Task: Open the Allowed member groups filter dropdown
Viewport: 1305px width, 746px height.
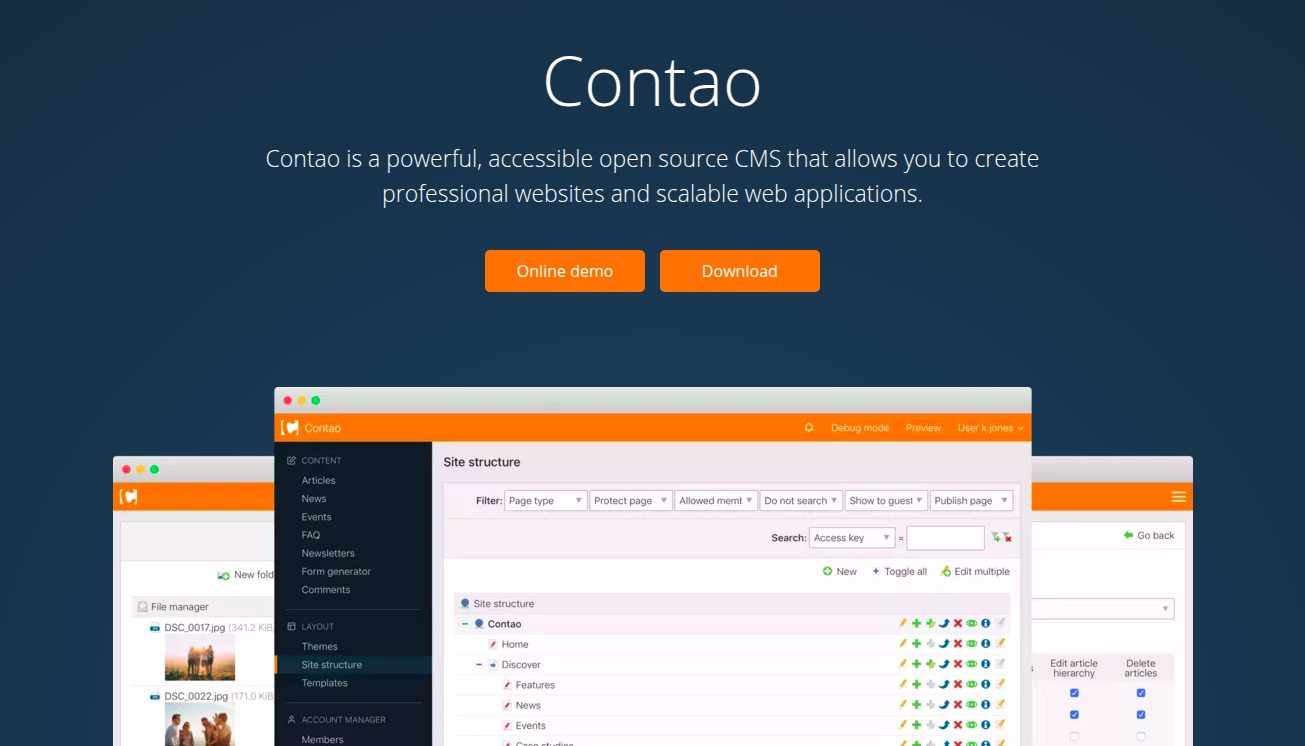Action: (716, 501)
